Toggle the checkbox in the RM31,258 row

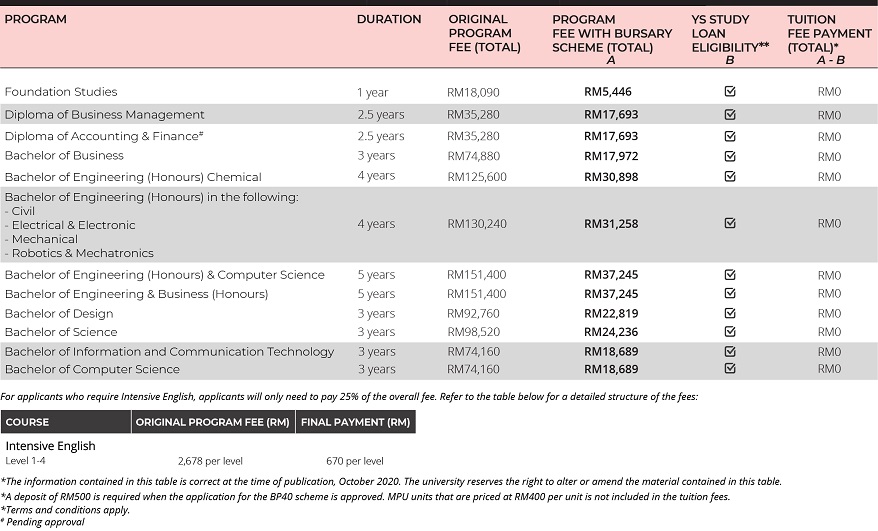729,224
